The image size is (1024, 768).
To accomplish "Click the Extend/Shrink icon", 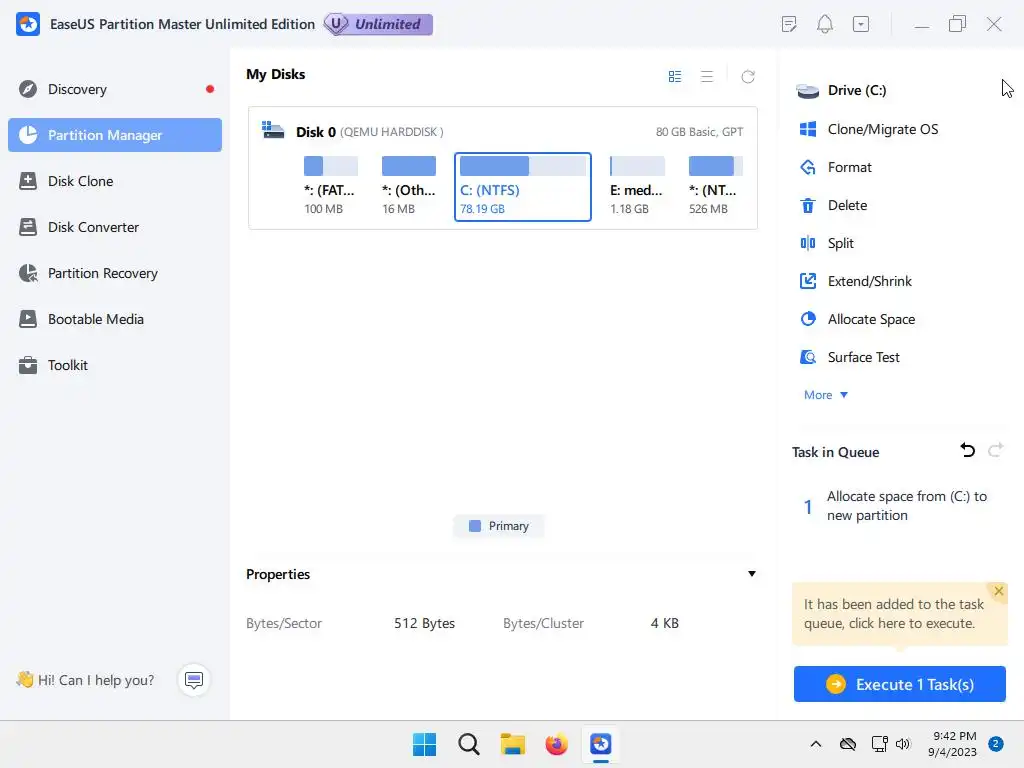I will pos(808,281).
